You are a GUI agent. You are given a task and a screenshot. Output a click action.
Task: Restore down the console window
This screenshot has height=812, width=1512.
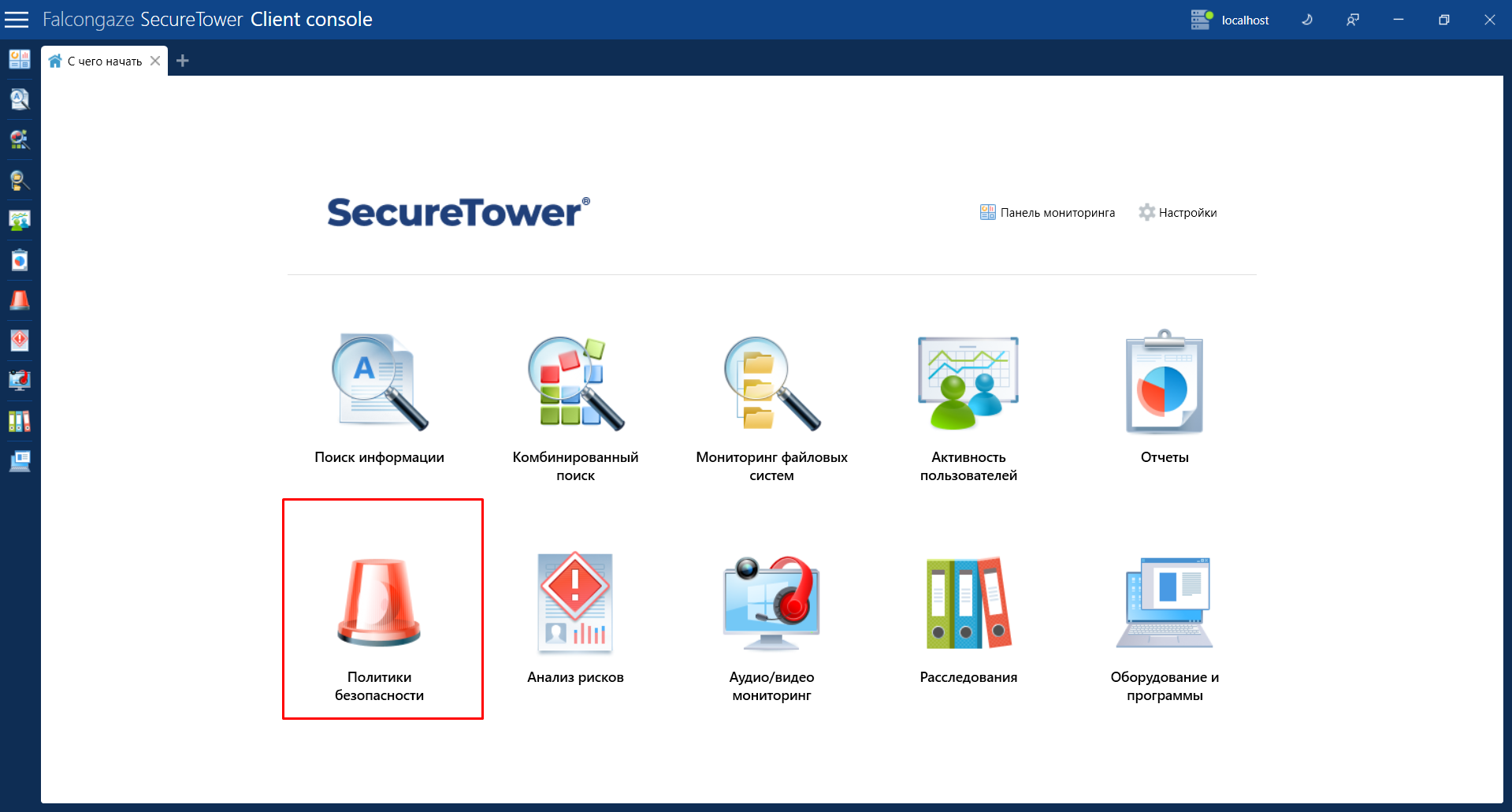point(1444,20)
